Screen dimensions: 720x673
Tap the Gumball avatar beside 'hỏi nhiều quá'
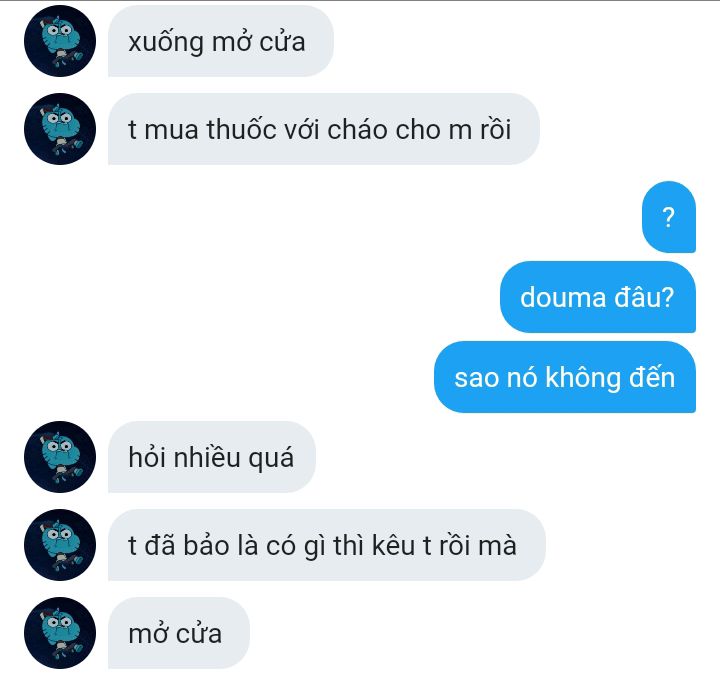coord(60,457)
